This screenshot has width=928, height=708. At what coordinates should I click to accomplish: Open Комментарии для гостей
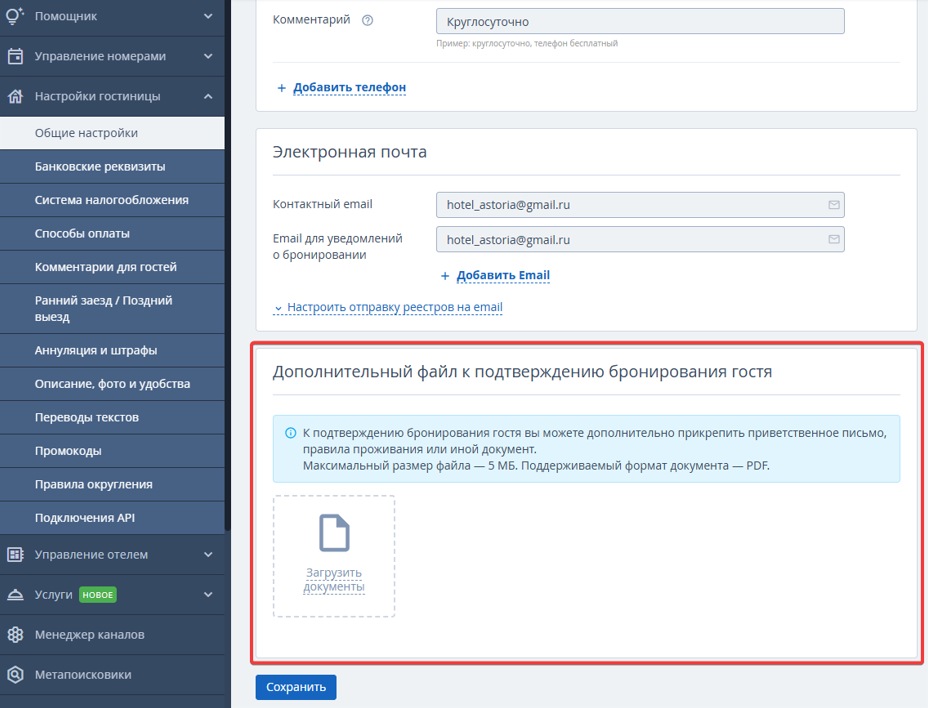[x=112, y=267]
